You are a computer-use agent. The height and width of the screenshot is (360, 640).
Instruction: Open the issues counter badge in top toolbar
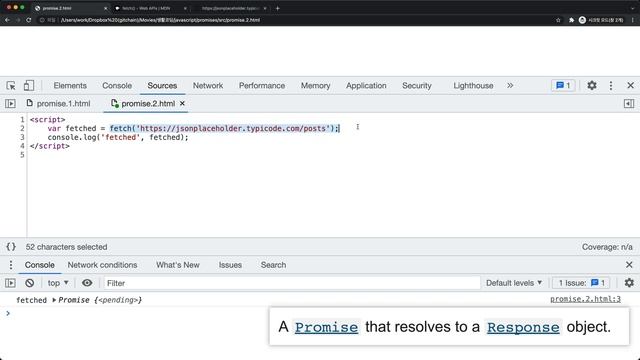(x=563, y=86)
